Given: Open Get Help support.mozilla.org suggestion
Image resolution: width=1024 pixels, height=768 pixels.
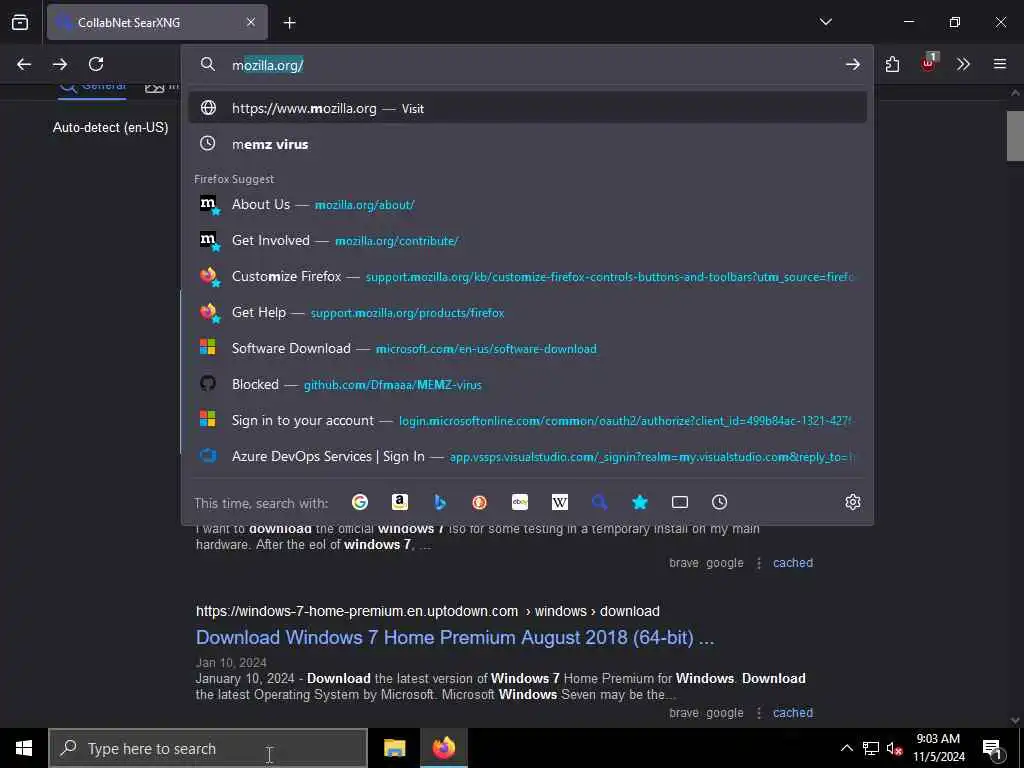Looking at the screenshot, I should 527,312.
